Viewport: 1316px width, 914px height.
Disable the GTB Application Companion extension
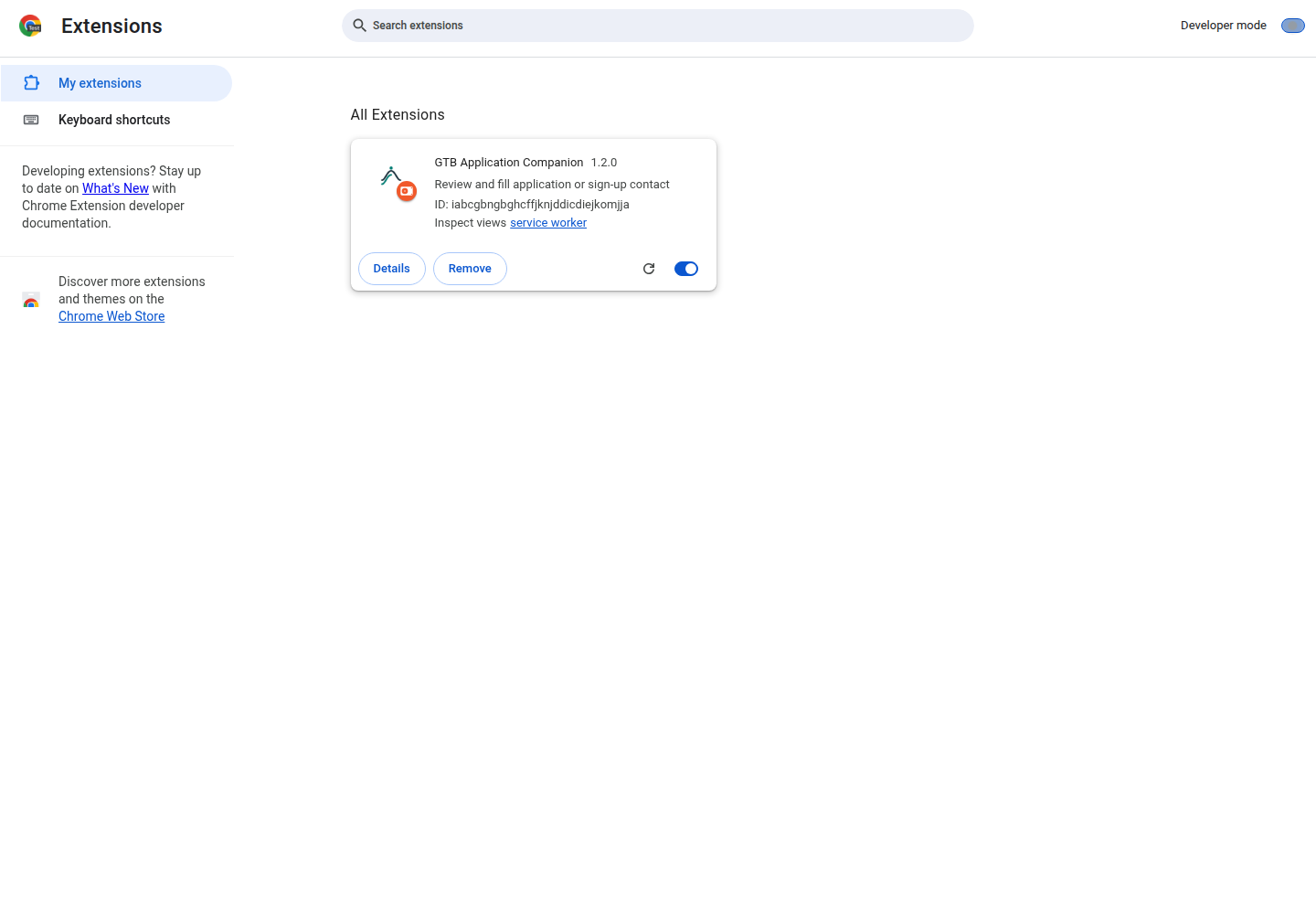(x=686, y=269)
